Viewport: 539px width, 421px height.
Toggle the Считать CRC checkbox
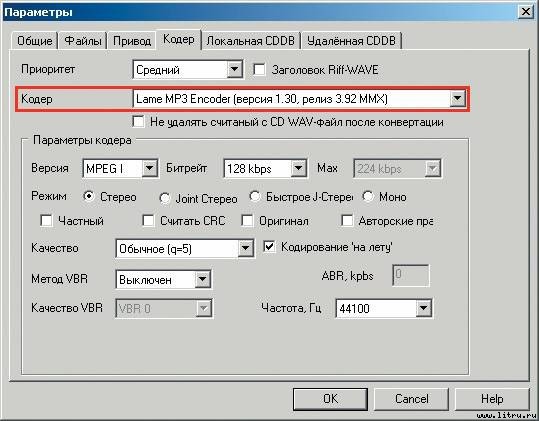click(x=148, y=221)
